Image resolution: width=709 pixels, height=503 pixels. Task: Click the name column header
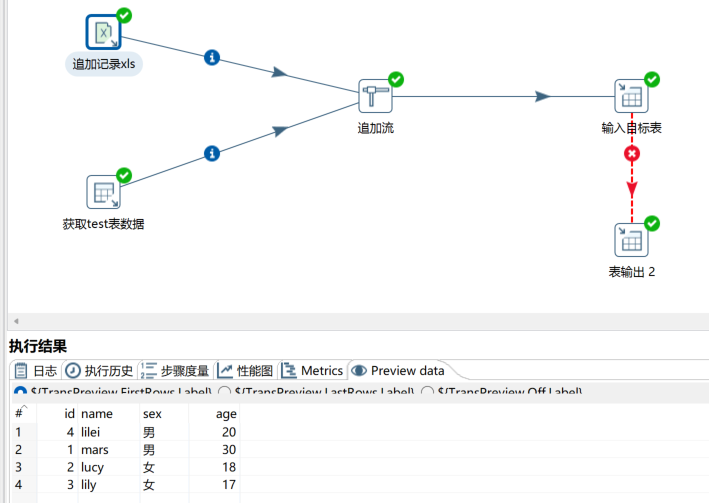point(97,413)
